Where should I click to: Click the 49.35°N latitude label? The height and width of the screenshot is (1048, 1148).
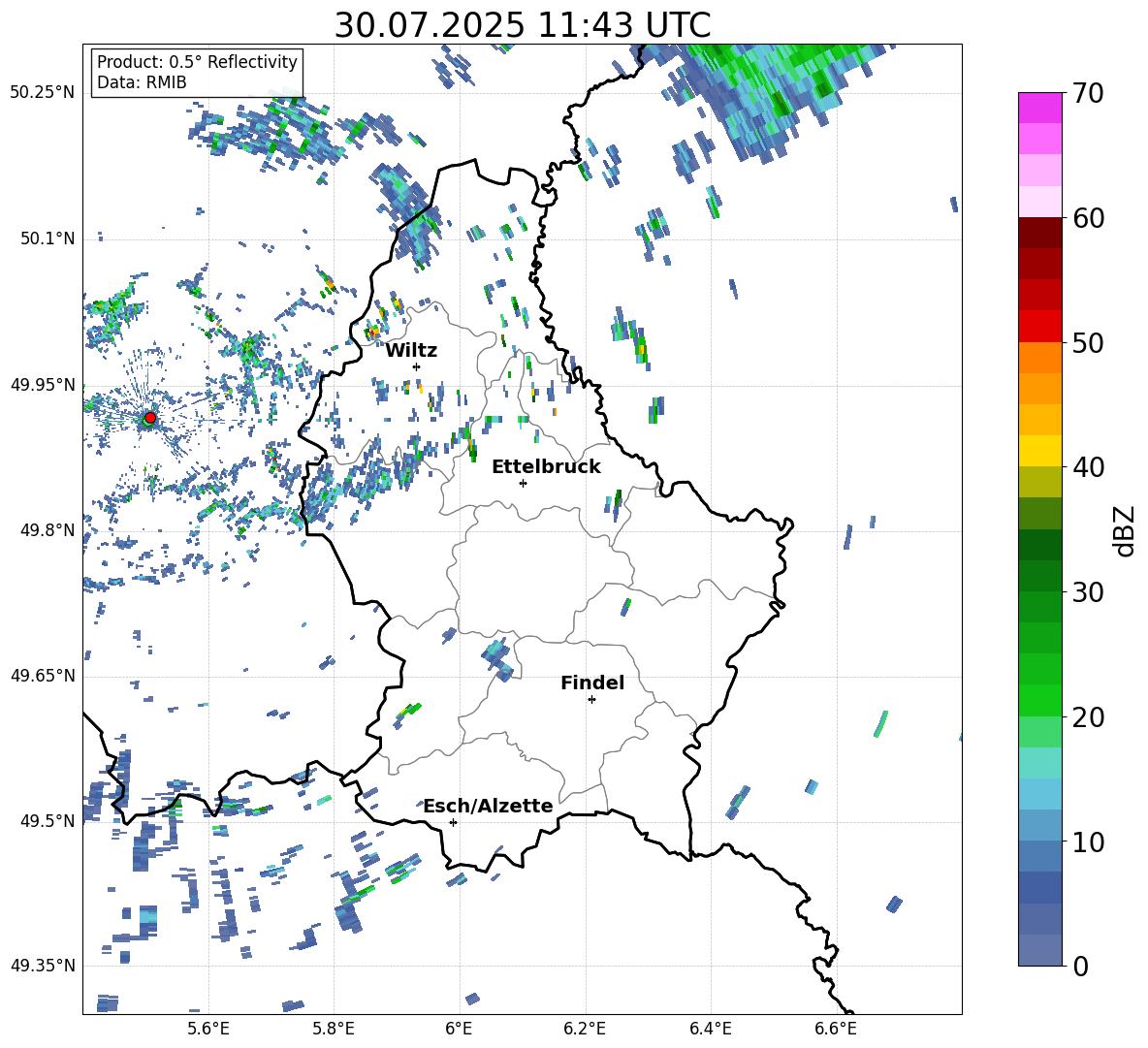[x=43, y=966]
